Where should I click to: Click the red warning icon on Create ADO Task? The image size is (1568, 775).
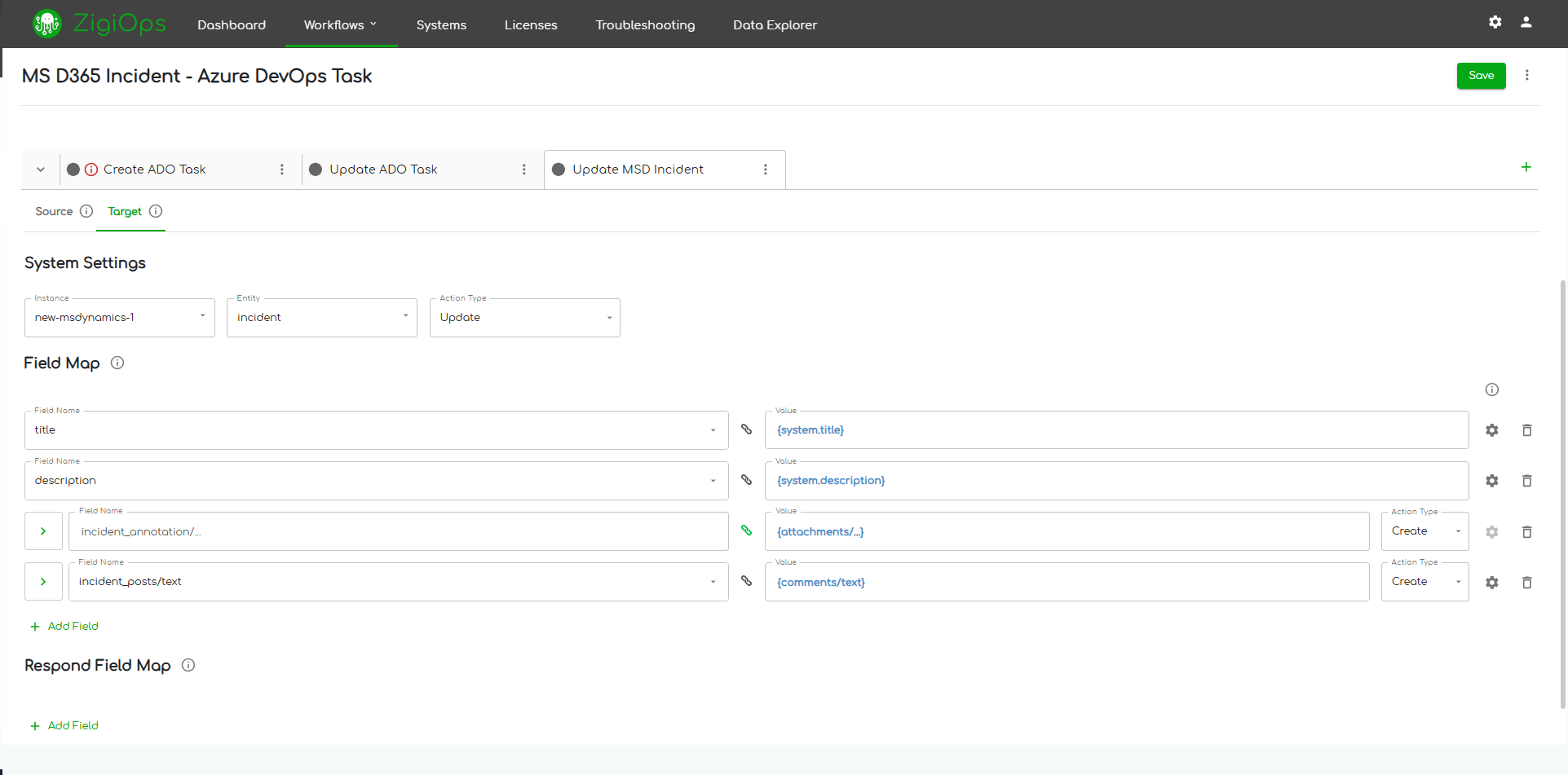pyautogui.click(x=91, y=170)
